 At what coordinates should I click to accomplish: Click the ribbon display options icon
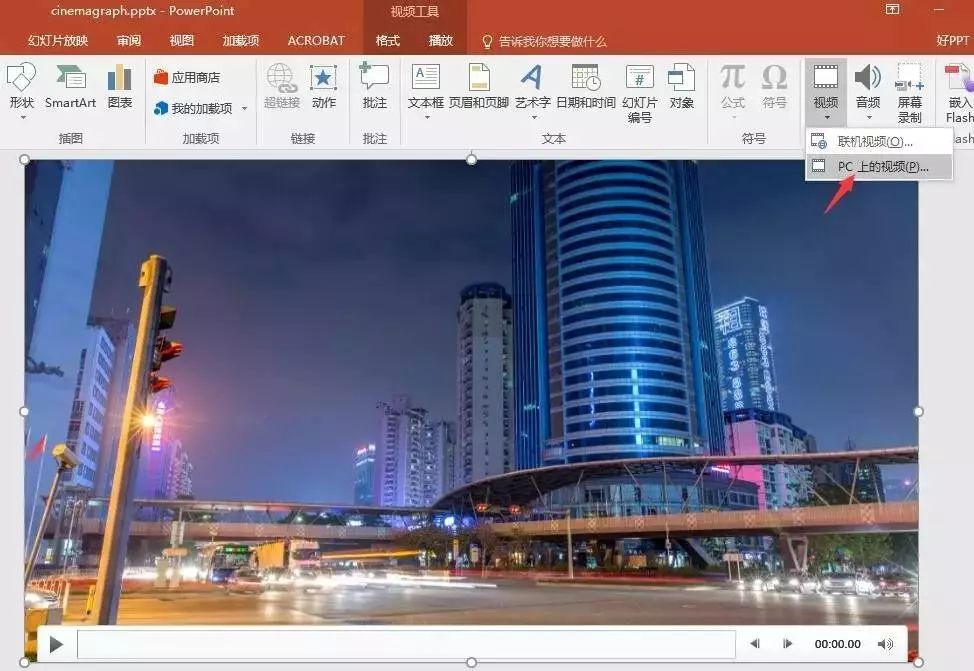(x=893, y=9)
